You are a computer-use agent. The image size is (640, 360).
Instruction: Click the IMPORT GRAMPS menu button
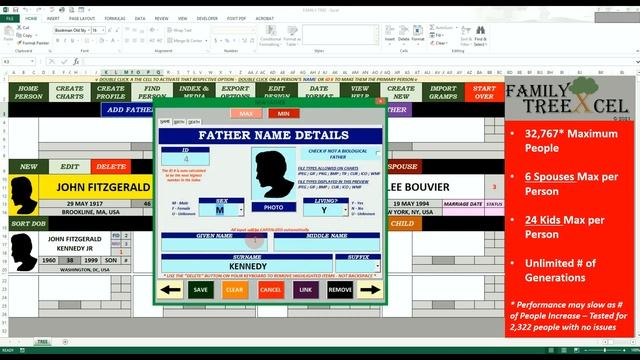click(443, 92)
